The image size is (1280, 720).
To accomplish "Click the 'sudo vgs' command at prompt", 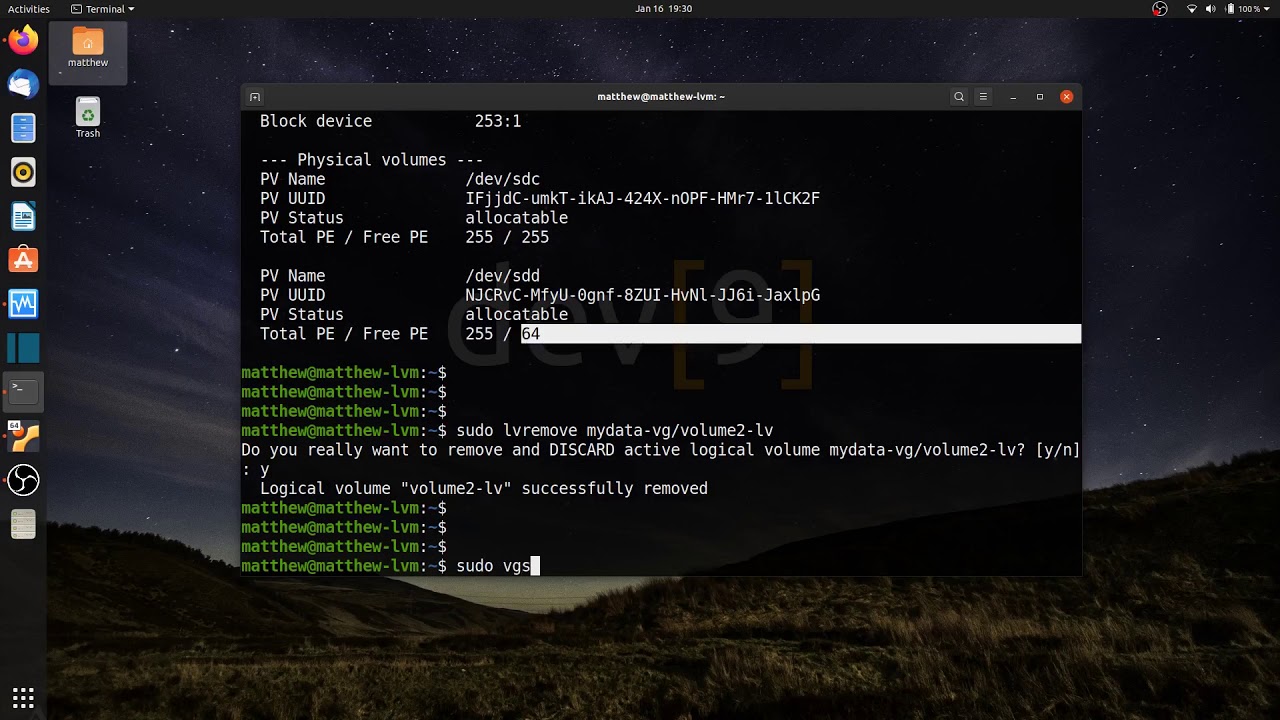I will [x=493, y=566].
